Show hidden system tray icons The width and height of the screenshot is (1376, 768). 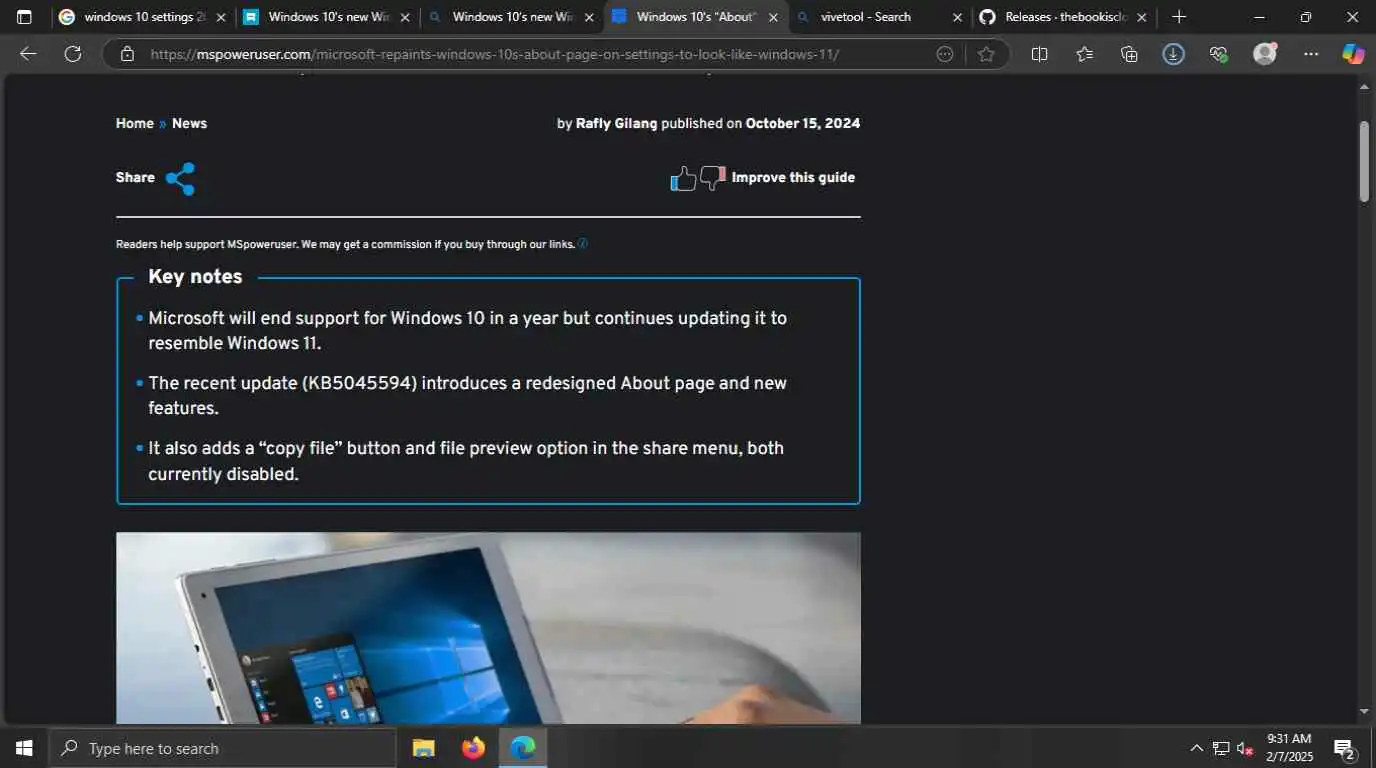click(x=1196, y=748)
